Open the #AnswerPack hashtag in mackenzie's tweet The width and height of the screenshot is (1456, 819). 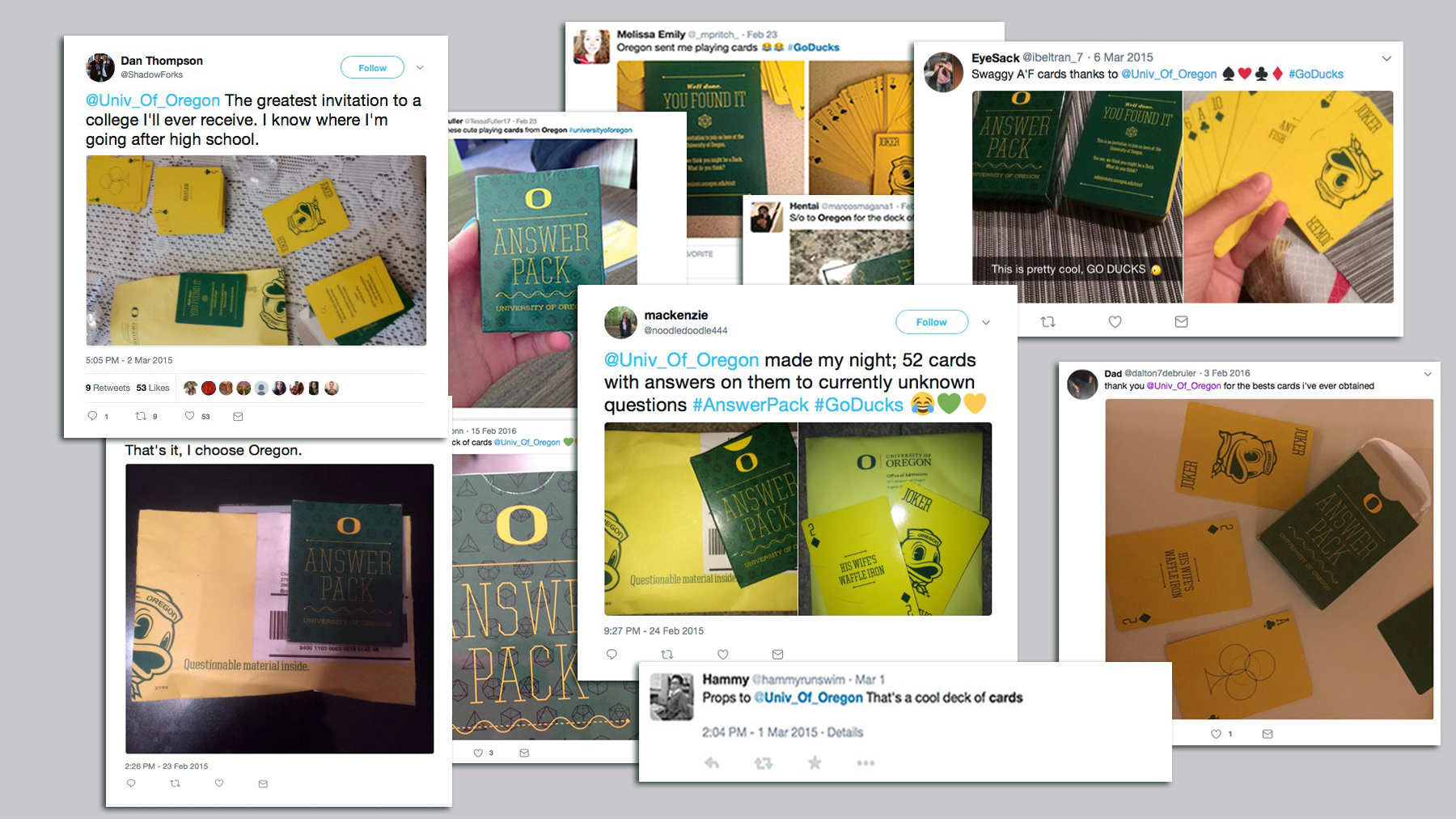pyautogui.click(x=750, y=405)
